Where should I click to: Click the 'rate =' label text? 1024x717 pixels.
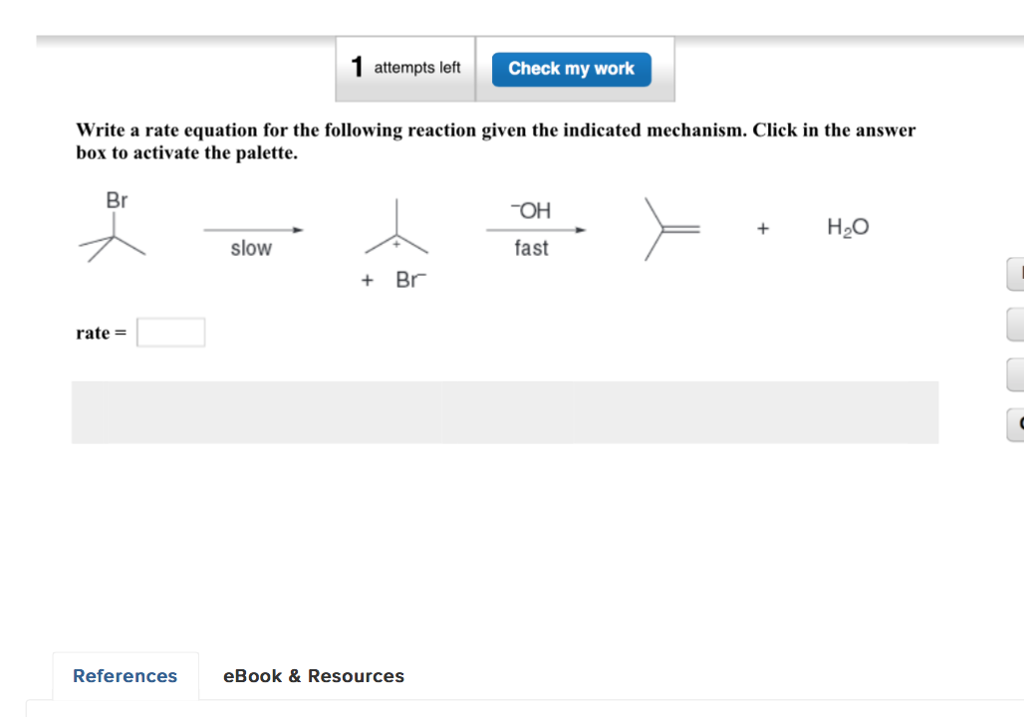click(101, 333)
